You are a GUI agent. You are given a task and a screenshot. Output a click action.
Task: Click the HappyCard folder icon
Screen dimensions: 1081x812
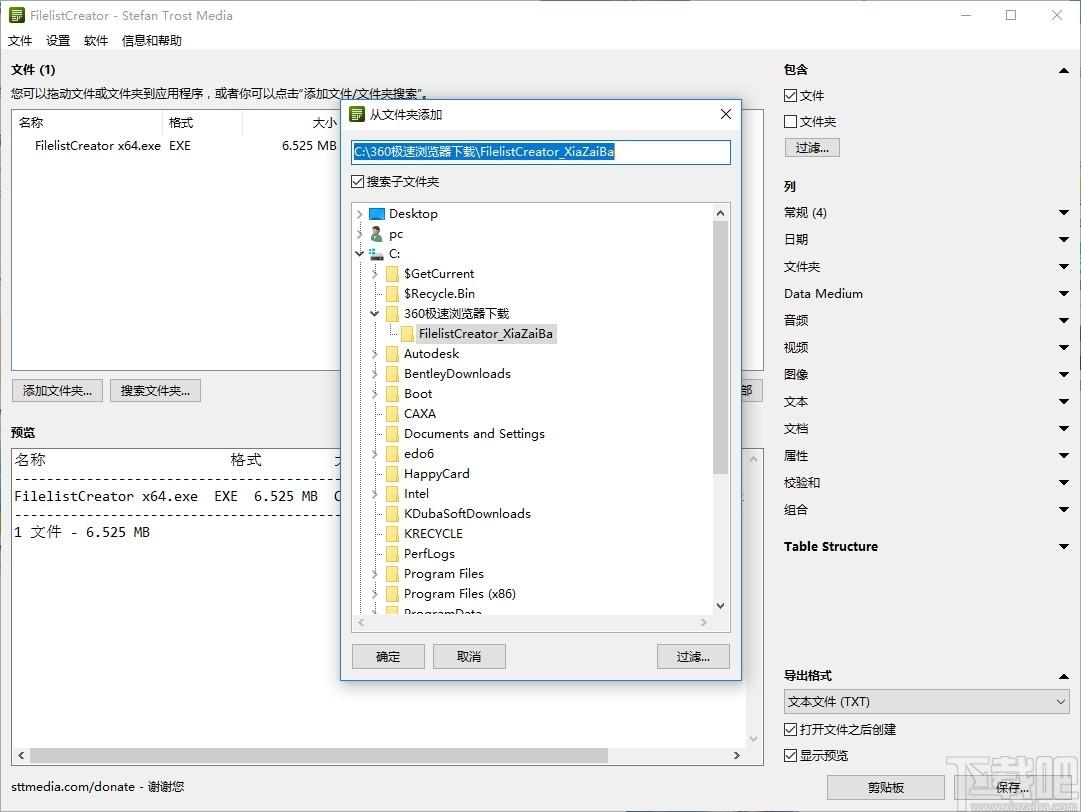point(392,474)
